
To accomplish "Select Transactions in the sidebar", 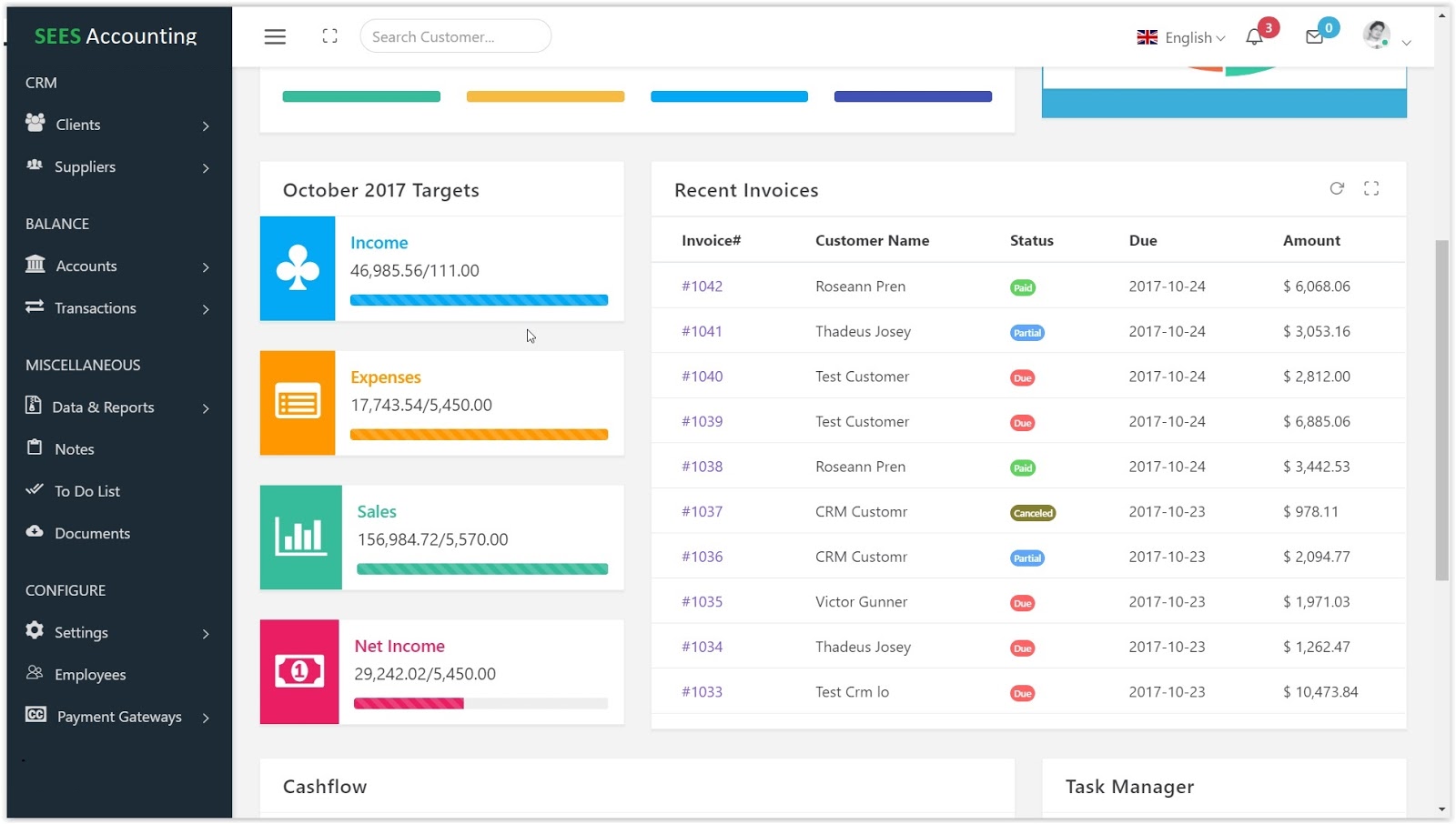I will click(95, 308).
